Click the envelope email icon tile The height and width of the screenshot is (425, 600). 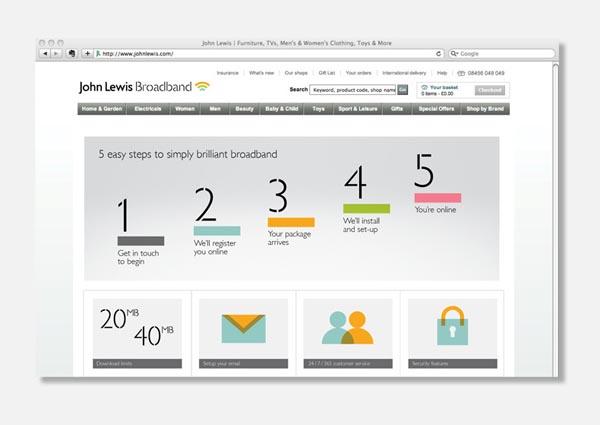[243, 329]
